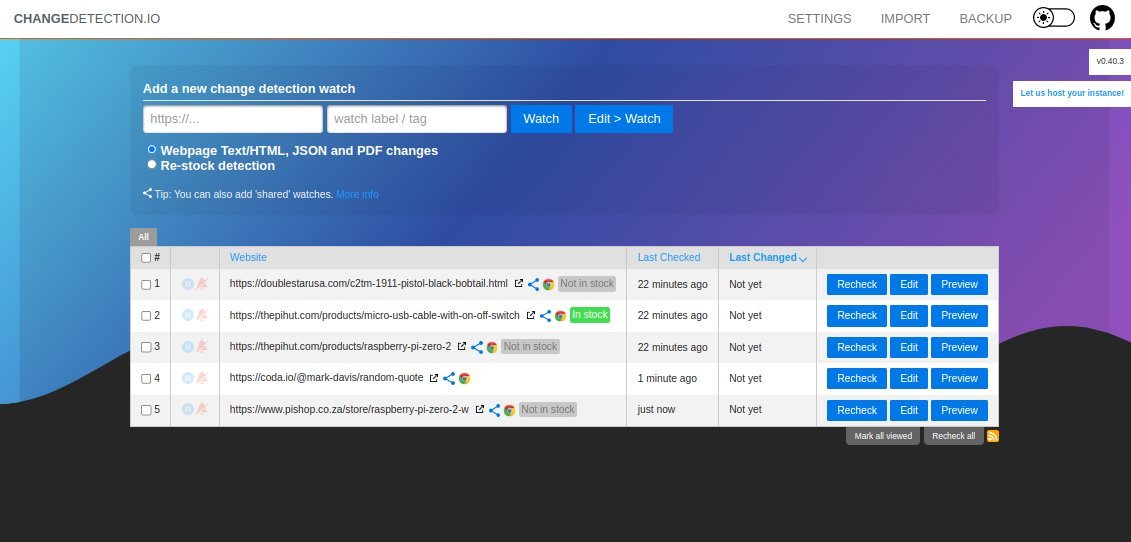Click Edit > Watch button
This screenshot has width=1131, height=542.
[624, 119]
